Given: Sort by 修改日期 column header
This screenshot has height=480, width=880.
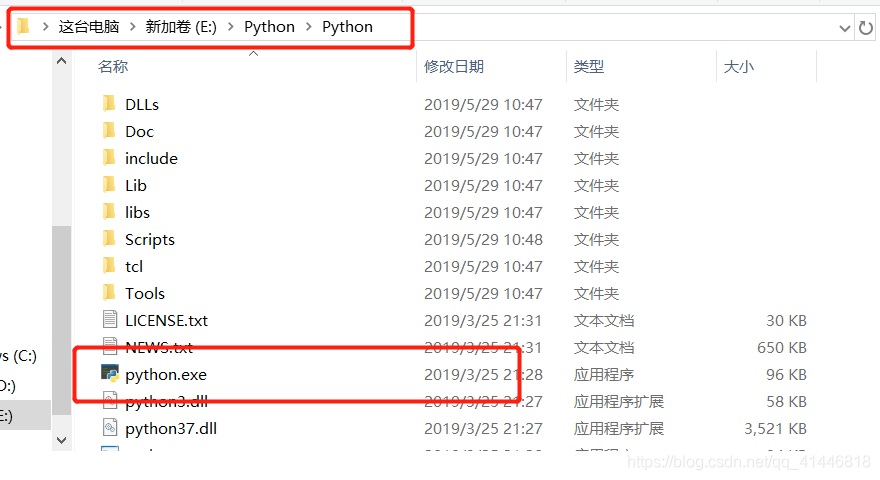Looking at the screenshot, I should point(454,66).
